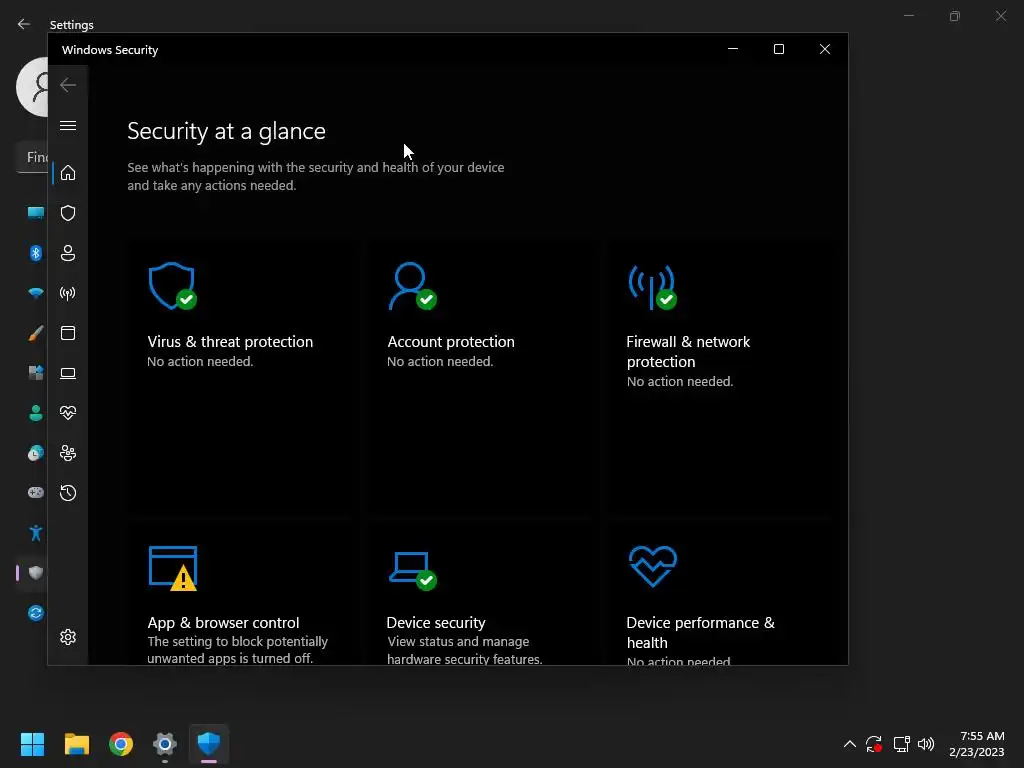Open App & browser control window icon in the sidebar
1024x768 pixels.
click(68, 333)
